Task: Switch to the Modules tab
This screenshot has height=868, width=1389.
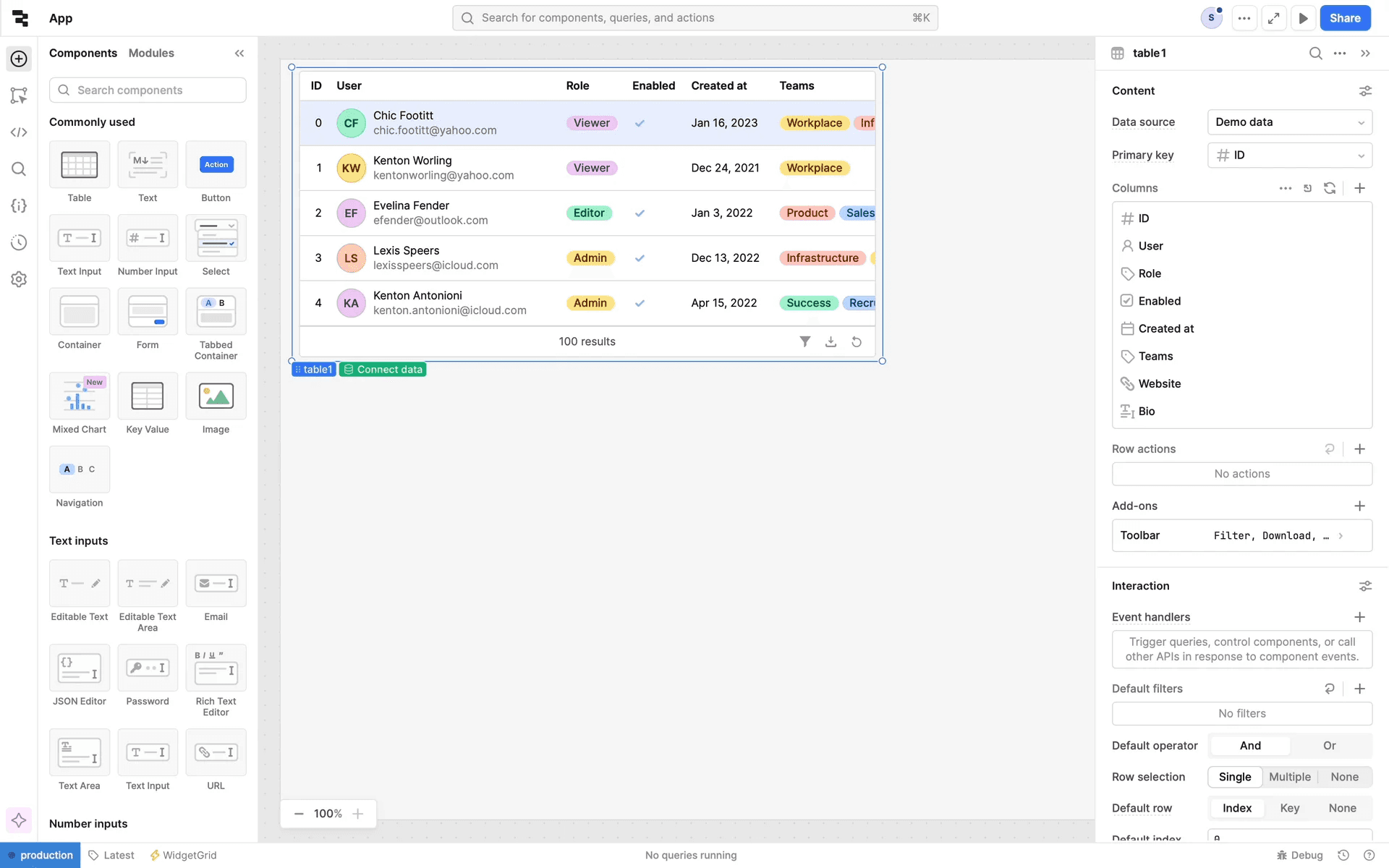Action: pos(151,53)
